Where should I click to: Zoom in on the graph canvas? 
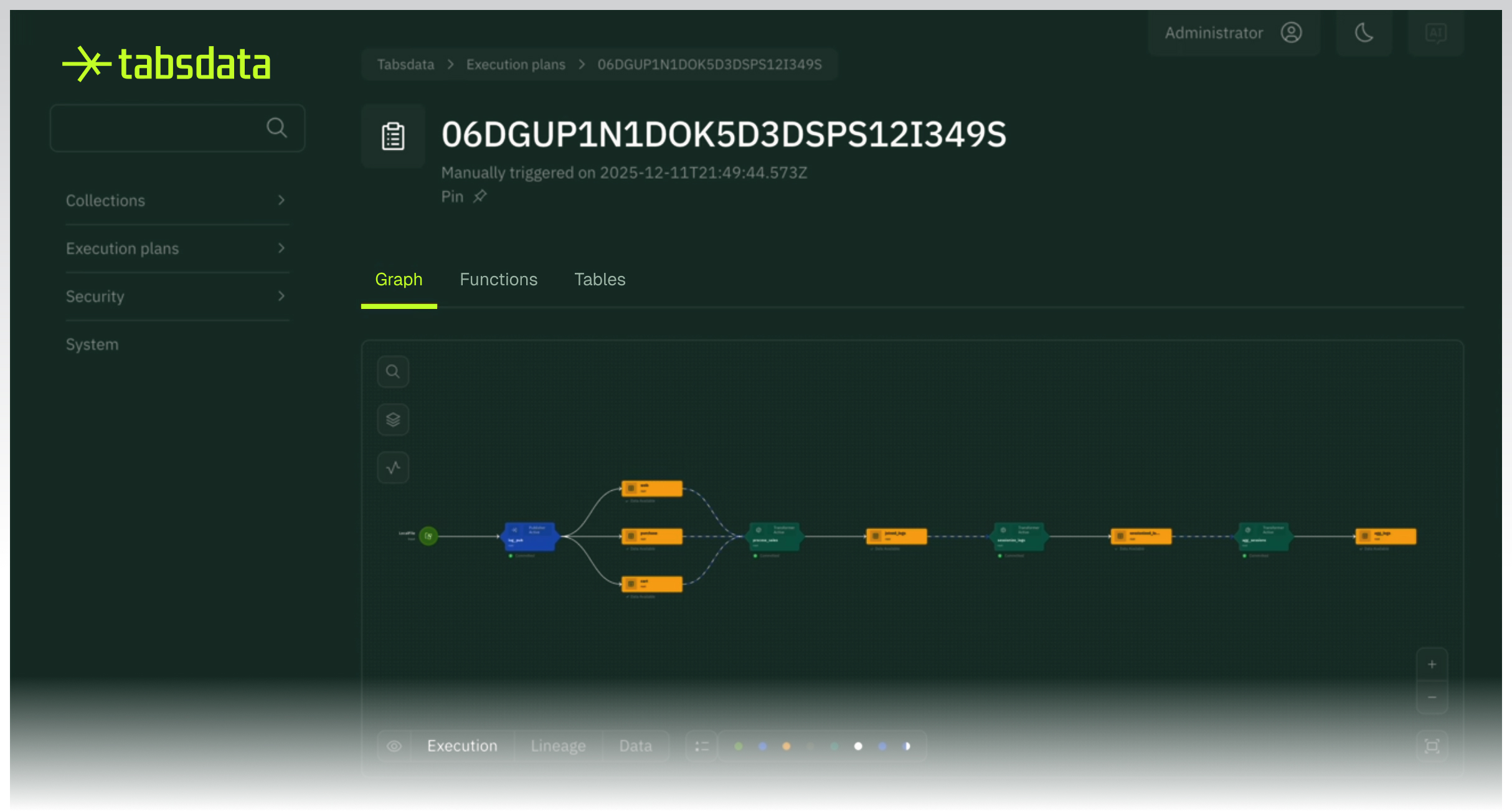[1432, 665]
